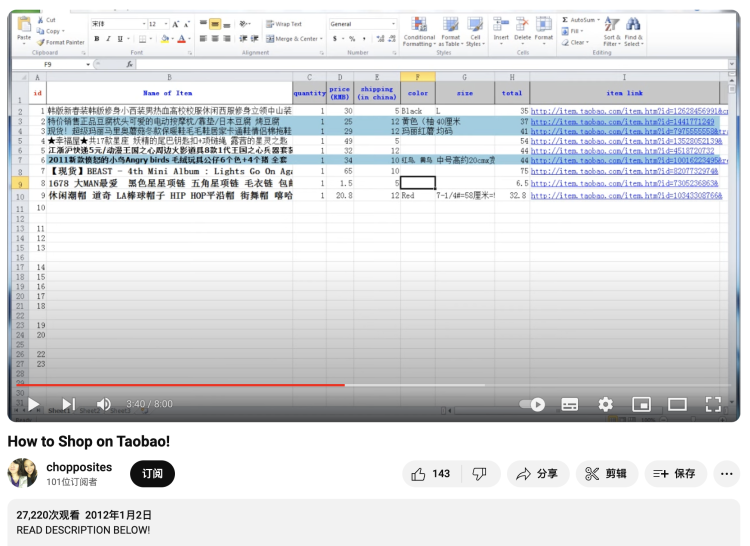Expand the video description box
Image resolution: width=750 pixels, height=546 pixels.
click(374, 523)
